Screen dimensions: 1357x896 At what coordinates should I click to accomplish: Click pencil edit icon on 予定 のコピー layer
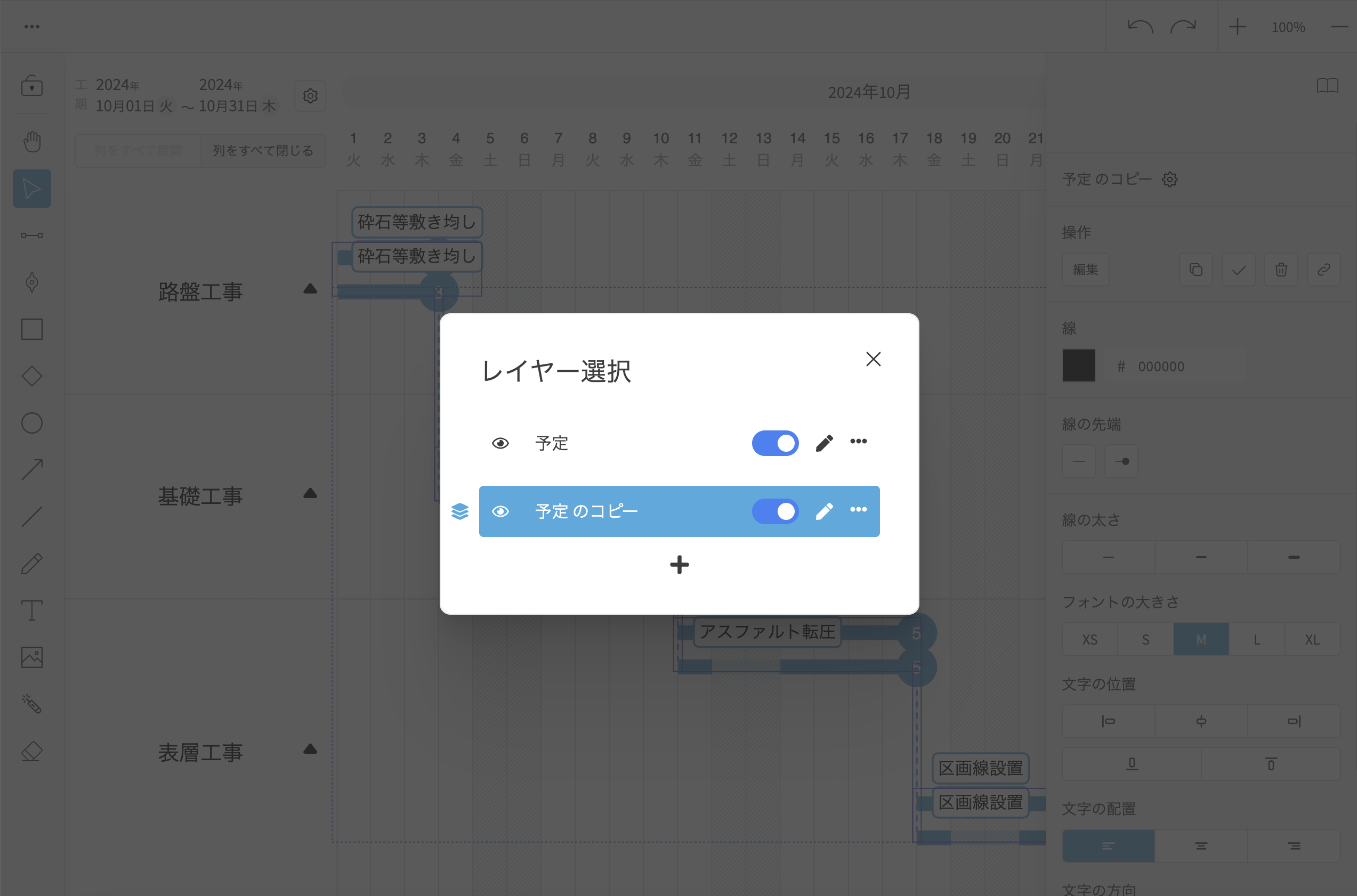coord(823,511)
